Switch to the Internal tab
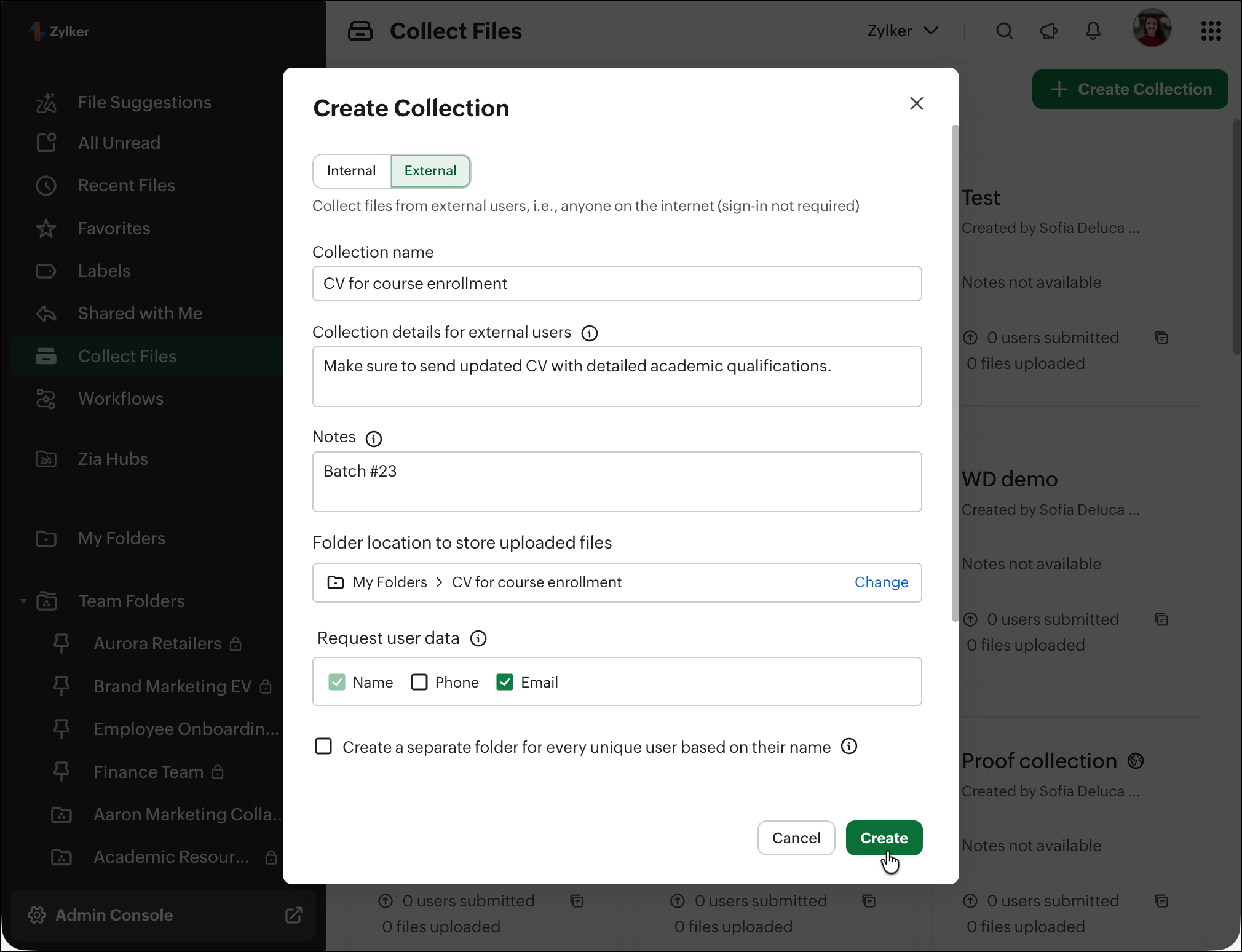The image size is (1242, 952). point(351,171)
